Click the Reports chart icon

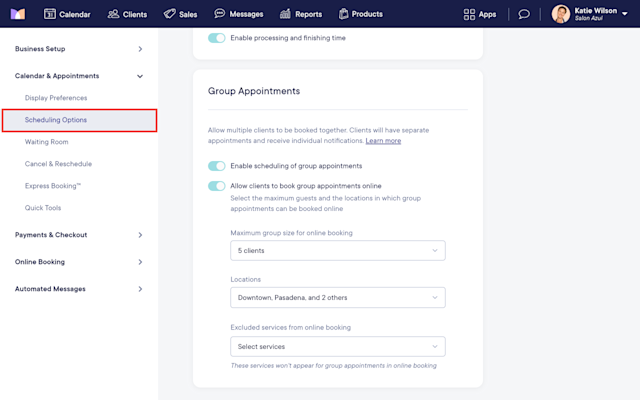click(x=285, y=14)
